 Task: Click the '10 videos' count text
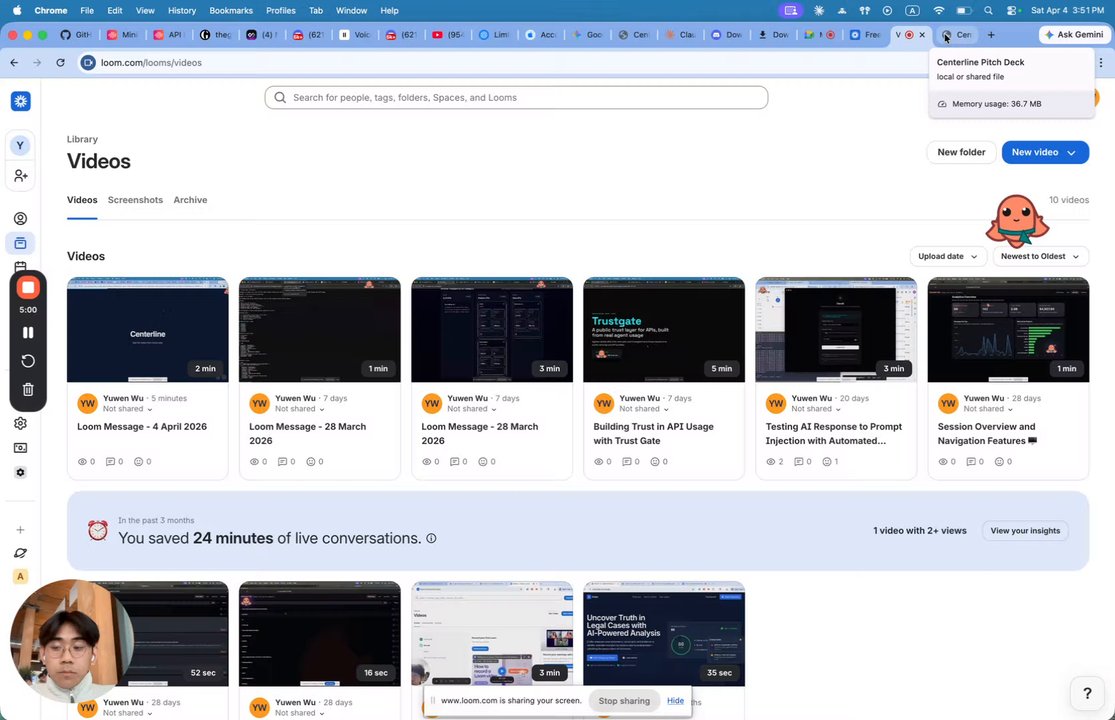[1069, 200]
